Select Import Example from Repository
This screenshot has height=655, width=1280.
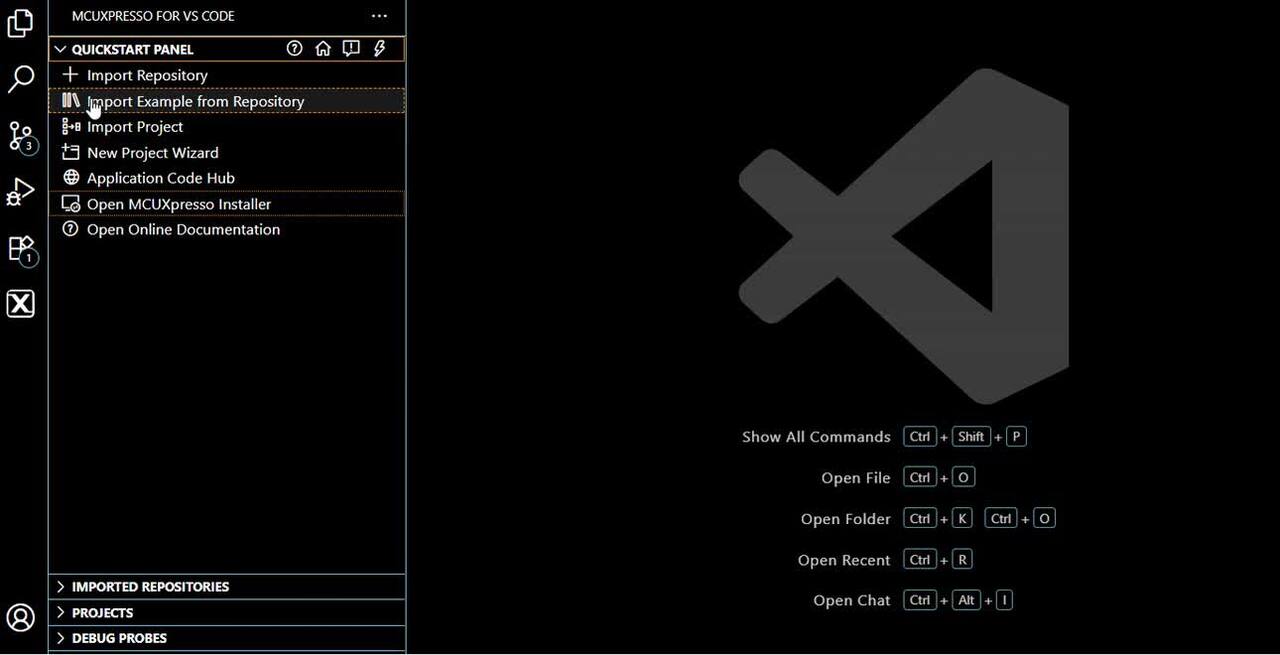196,101
